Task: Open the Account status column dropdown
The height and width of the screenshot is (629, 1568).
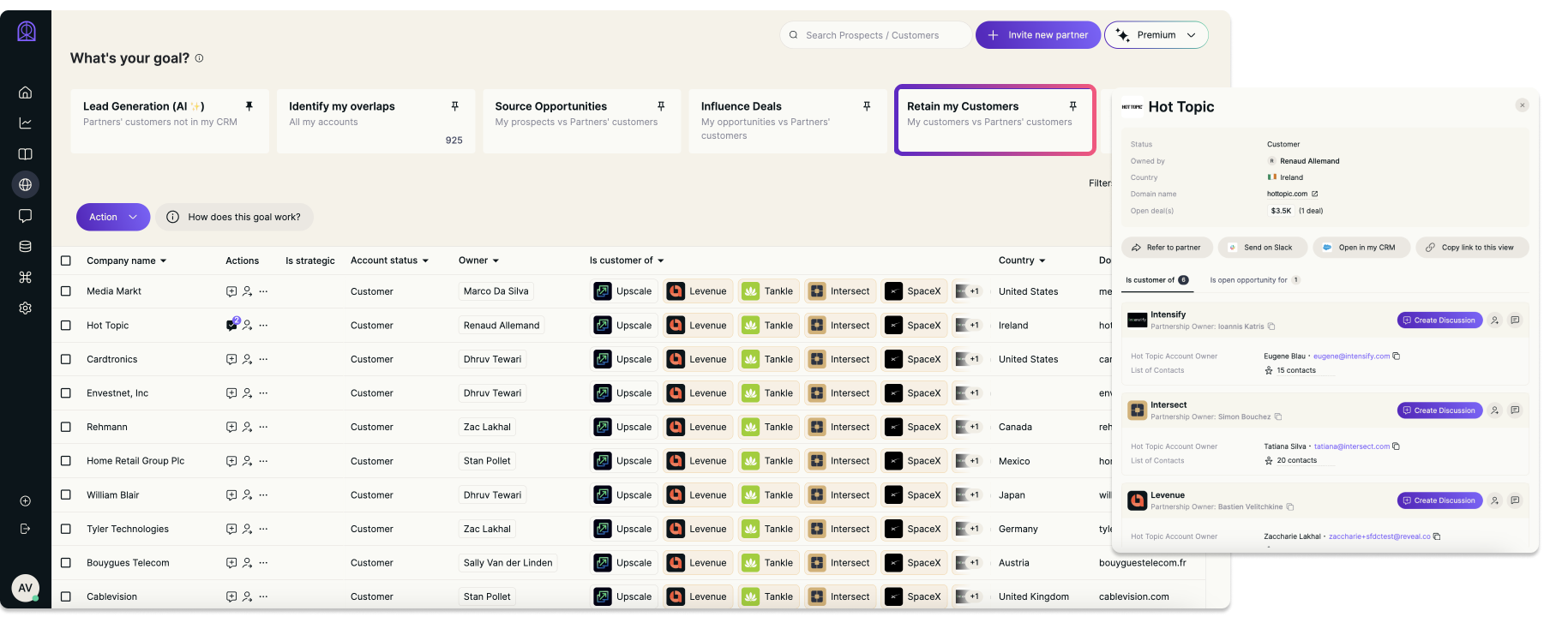Action: (389, 261)
